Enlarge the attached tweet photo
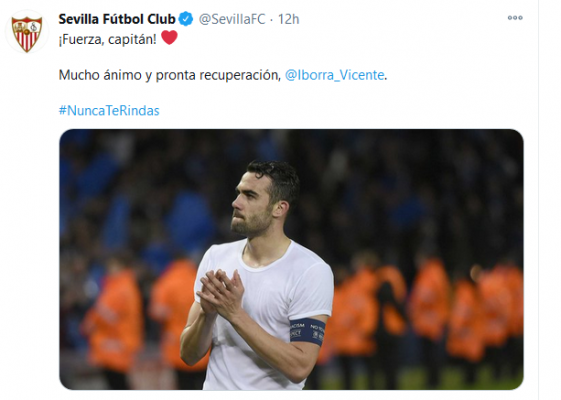 291,259
